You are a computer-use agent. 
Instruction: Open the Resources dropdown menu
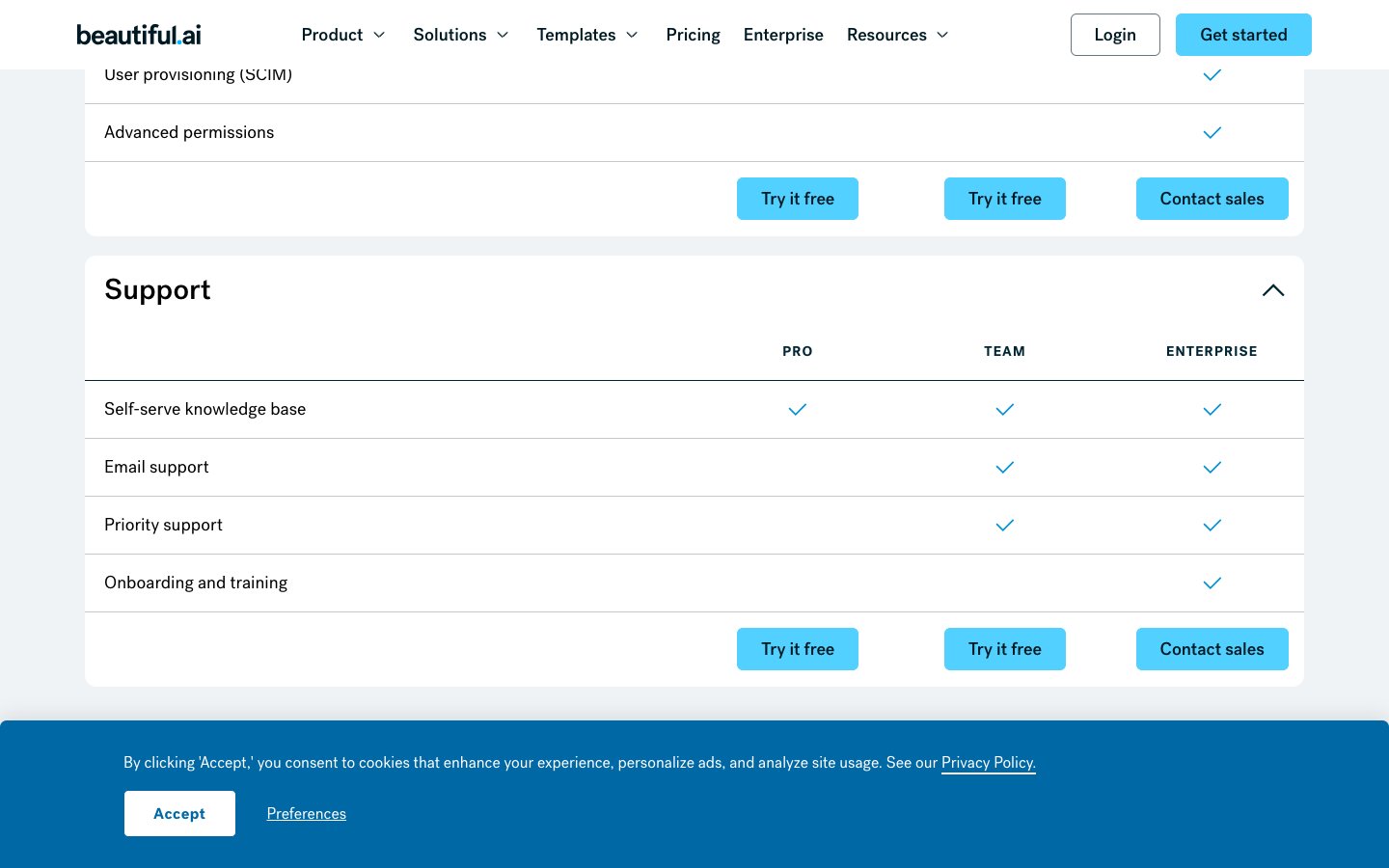tap(898, 35)
